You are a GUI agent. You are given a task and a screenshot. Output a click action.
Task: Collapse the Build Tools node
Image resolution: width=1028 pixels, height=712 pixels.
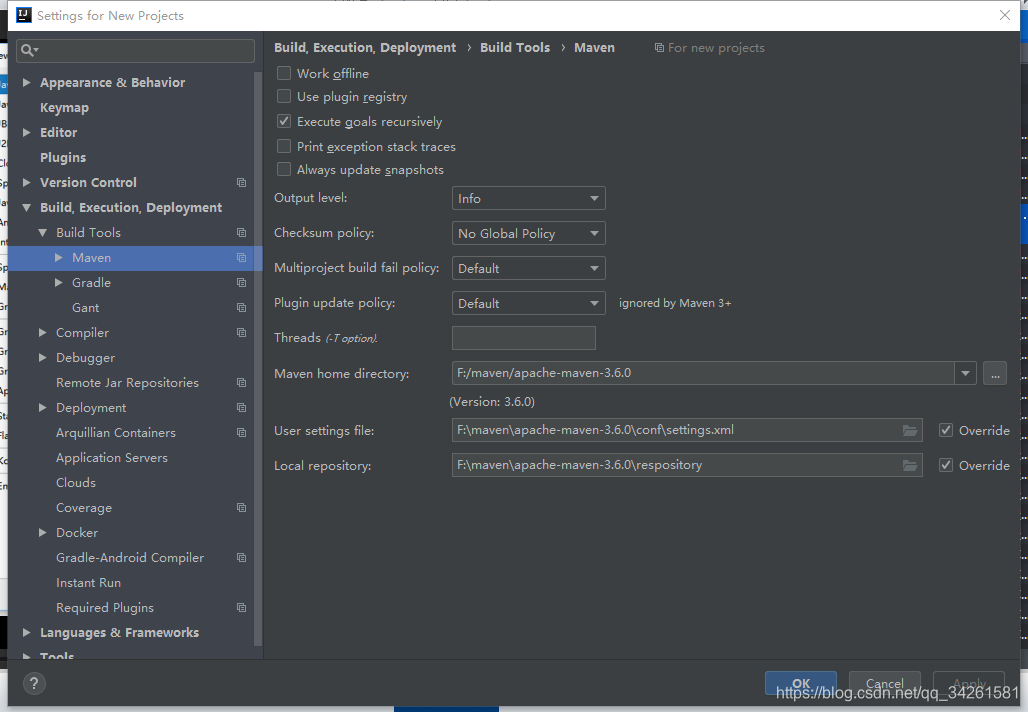point(43,233)
